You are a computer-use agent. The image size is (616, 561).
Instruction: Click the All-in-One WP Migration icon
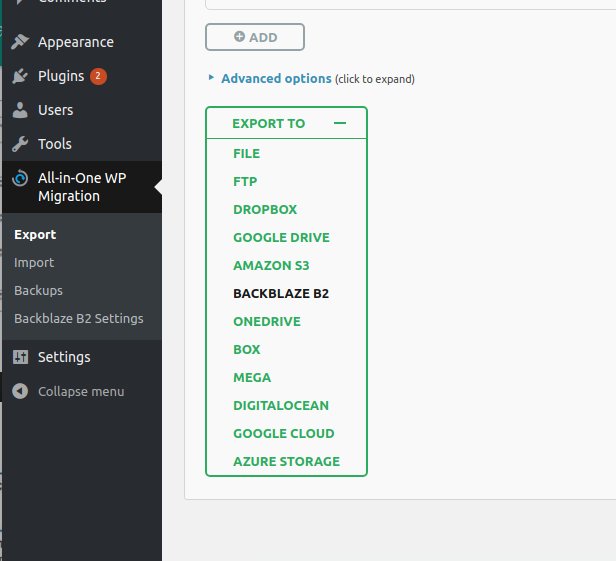click(20, 178)
